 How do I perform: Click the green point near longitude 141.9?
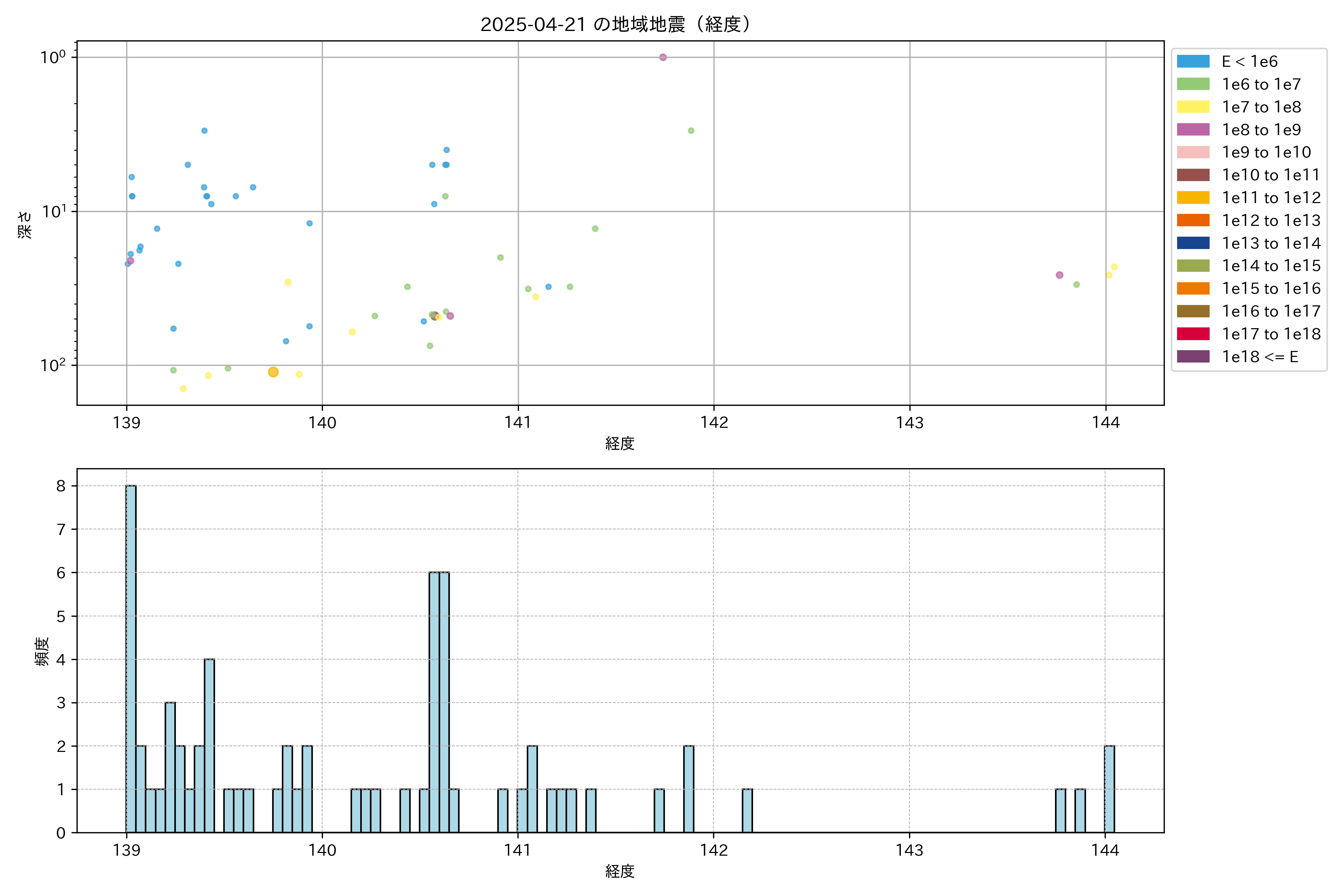point(691,131)
